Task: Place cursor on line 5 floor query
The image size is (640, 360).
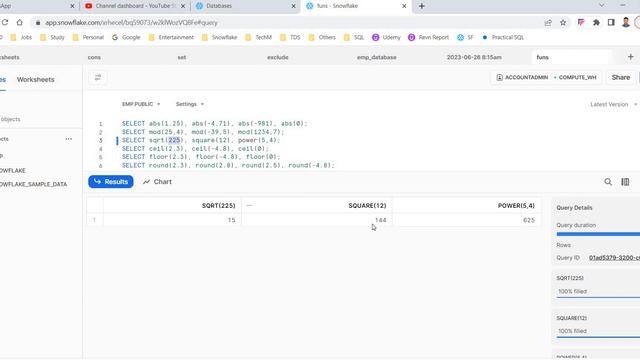Action: click(x=201, y=157)
